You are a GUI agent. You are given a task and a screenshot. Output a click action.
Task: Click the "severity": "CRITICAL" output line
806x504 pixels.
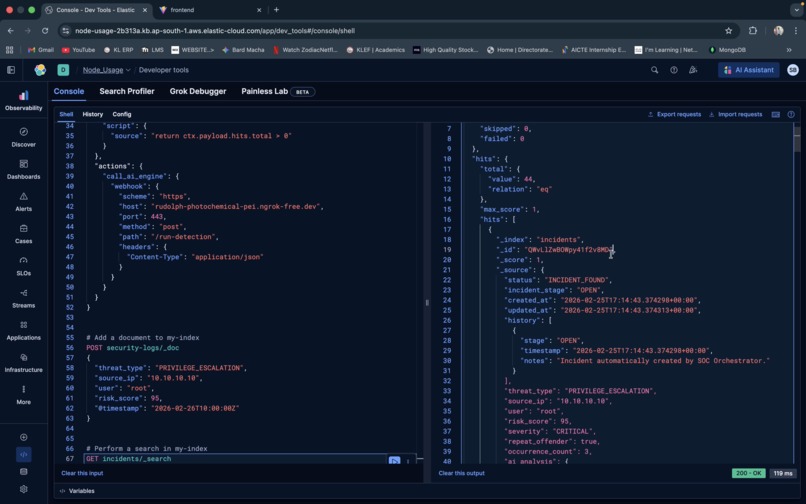551,431
